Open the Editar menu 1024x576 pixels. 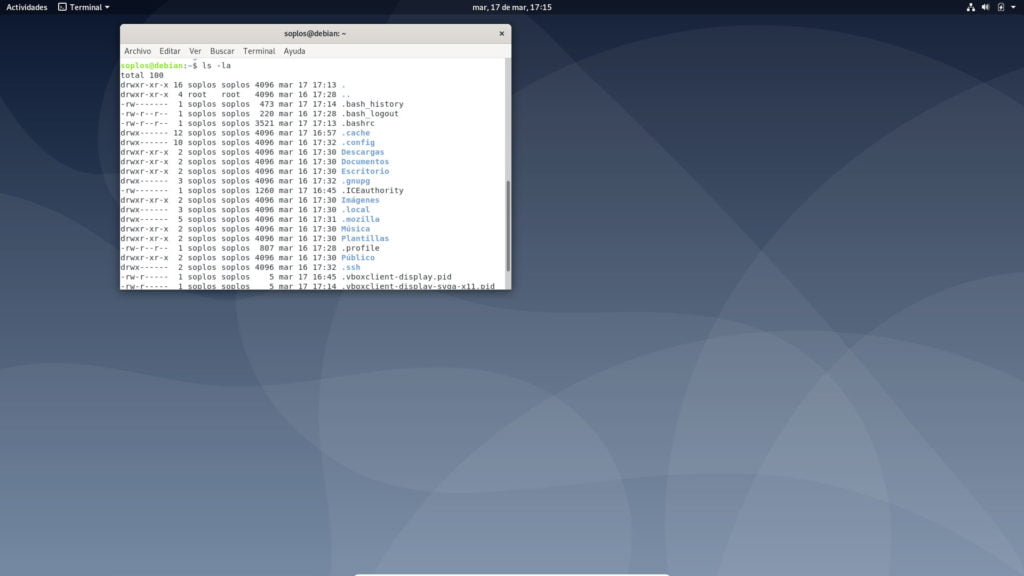(170, 51)
